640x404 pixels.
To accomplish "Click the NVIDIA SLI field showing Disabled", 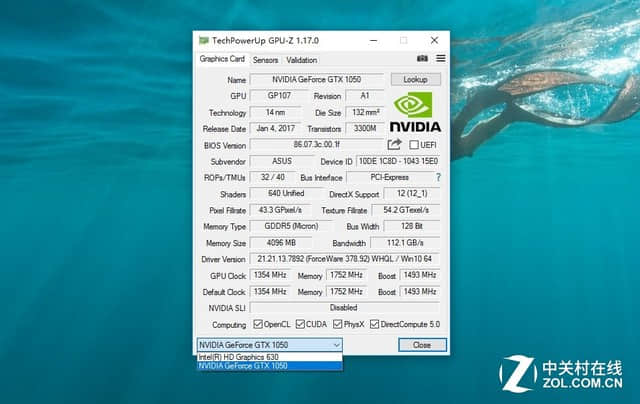I will click(x=345, y=308).
